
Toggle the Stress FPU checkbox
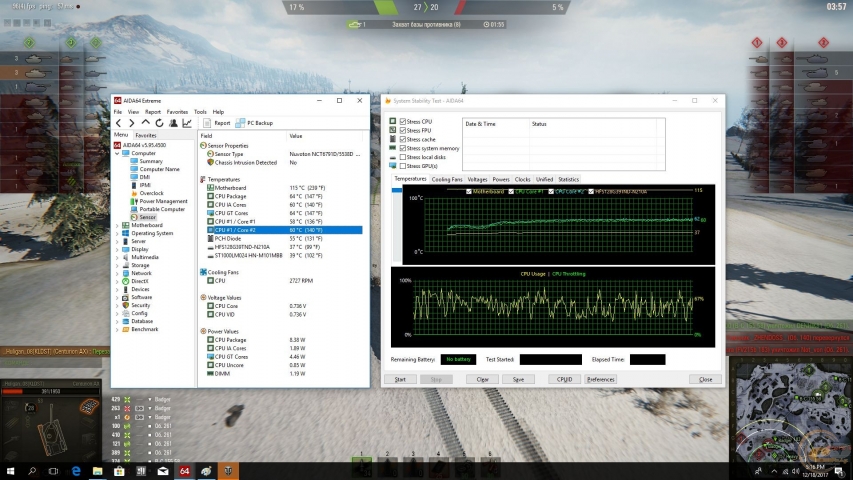pos(403,131)
